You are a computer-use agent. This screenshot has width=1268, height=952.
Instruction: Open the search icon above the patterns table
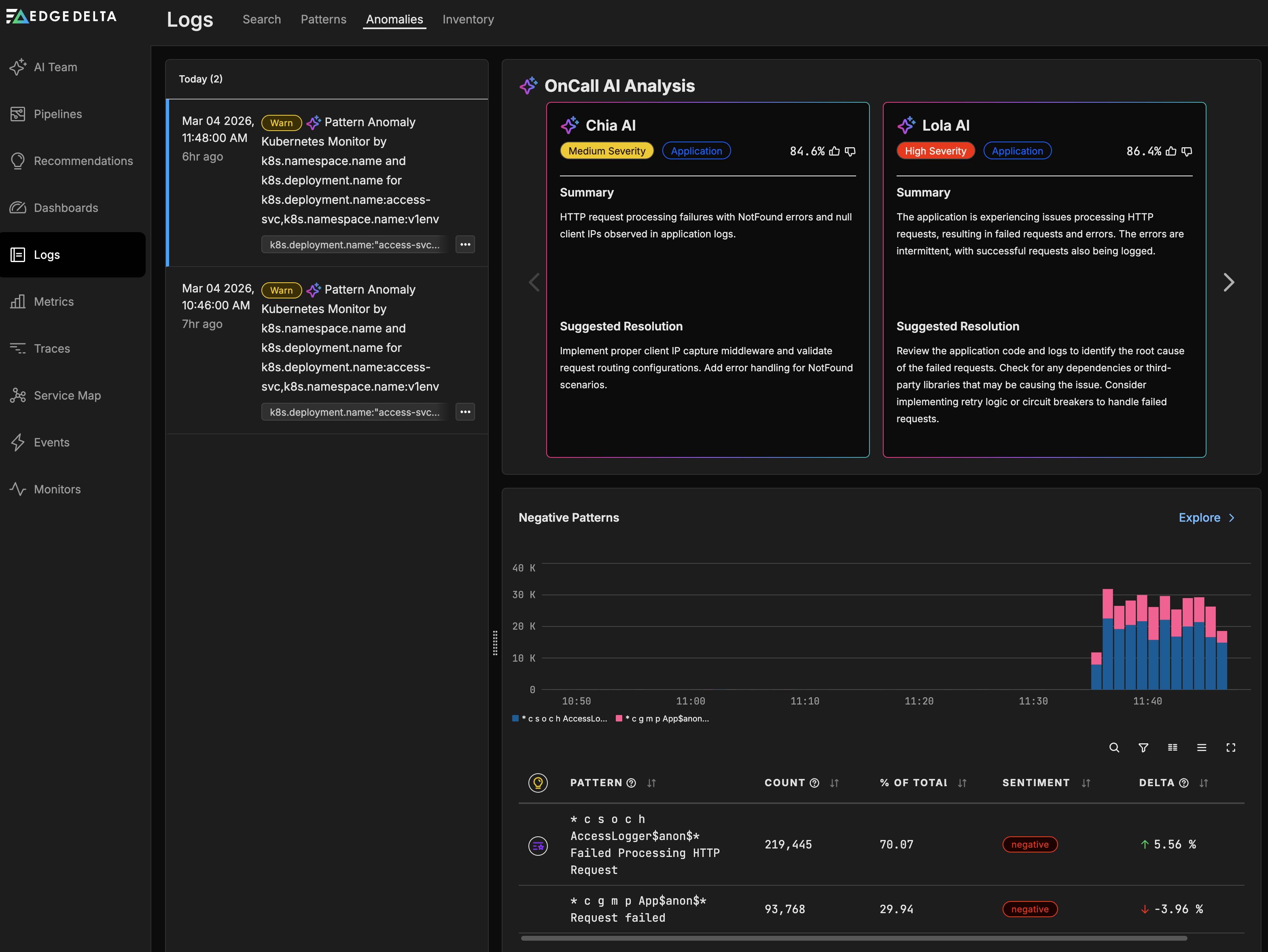click(x=1114, y=747)
